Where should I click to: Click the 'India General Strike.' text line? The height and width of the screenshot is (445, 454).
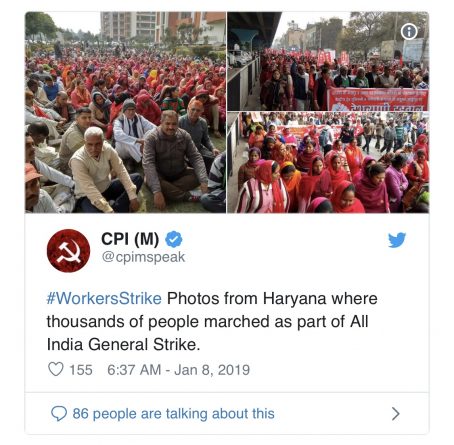click(x=123, y=345)
